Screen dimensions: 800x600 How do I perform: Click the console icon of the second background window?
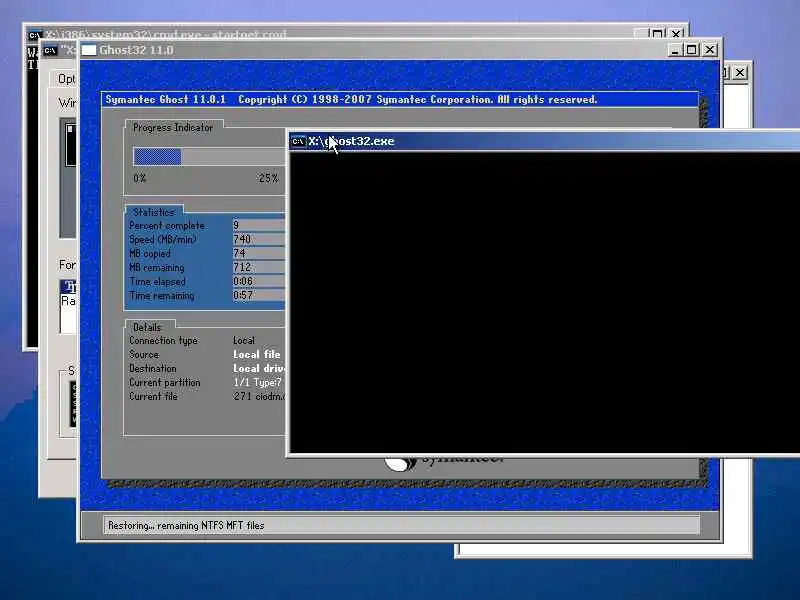tap(50, 51)
